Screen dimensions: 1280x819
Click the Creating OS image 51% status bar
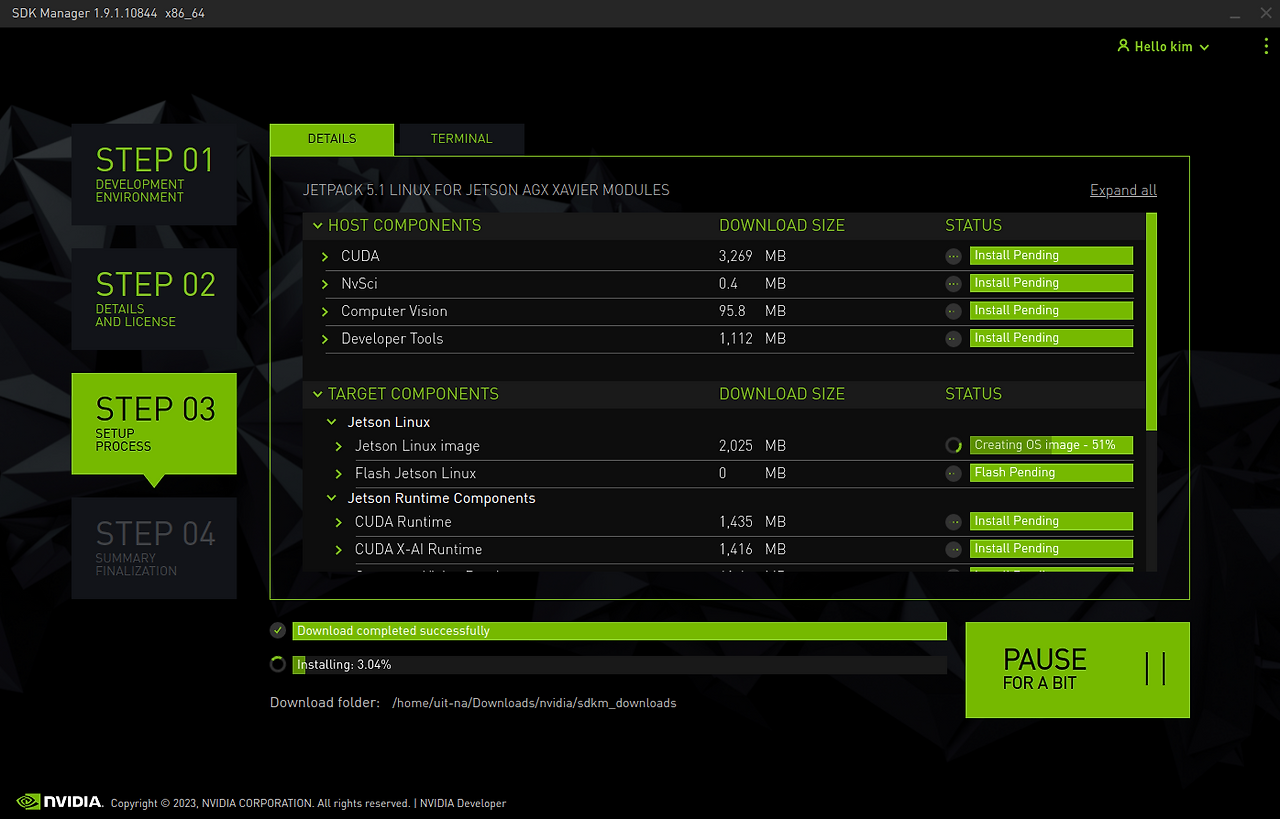point(1051,445)
